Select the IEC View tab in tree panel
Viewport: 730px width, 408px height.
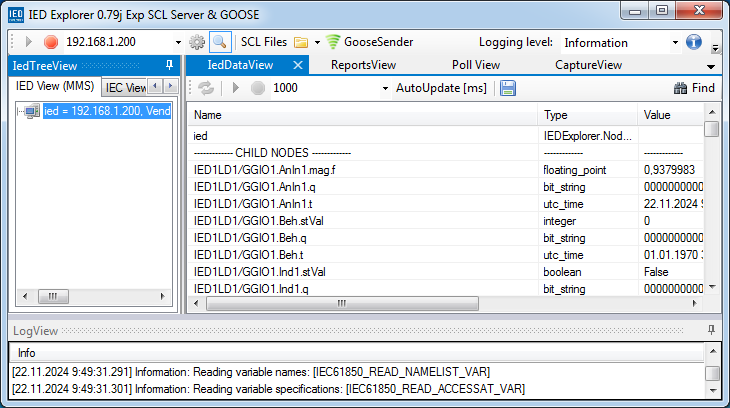click(125, 87)
